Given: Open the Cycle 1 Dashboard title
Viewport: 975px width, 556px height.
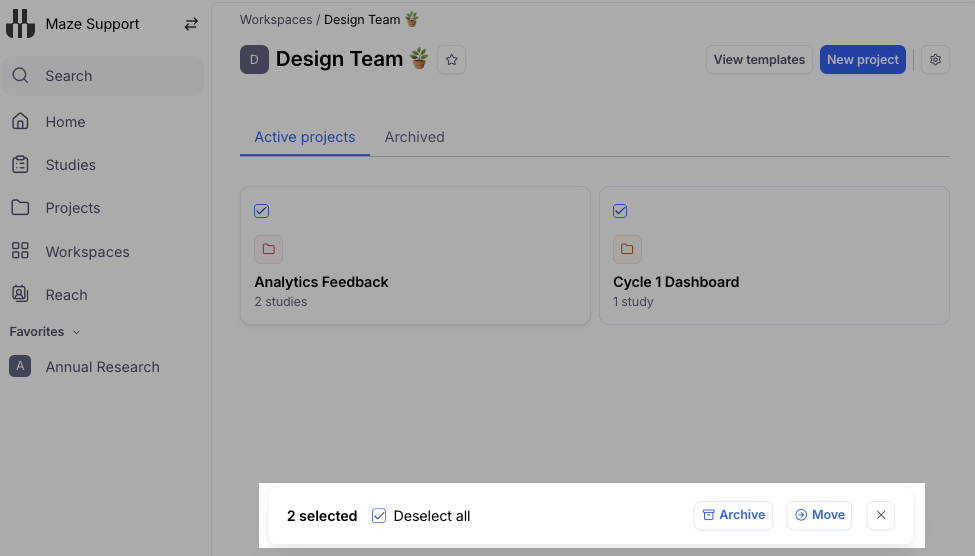Looking at the screenshot, I should [676, 282].
